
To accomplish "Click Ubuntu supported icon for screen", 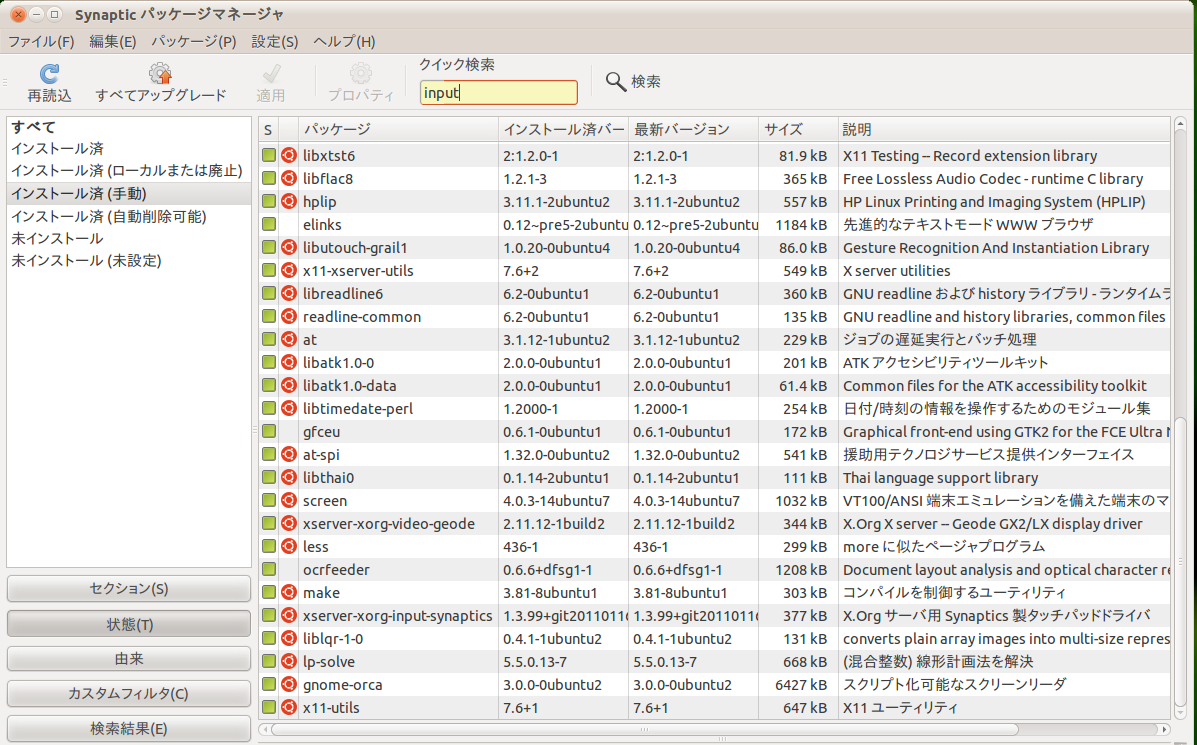I will point(289,501).
